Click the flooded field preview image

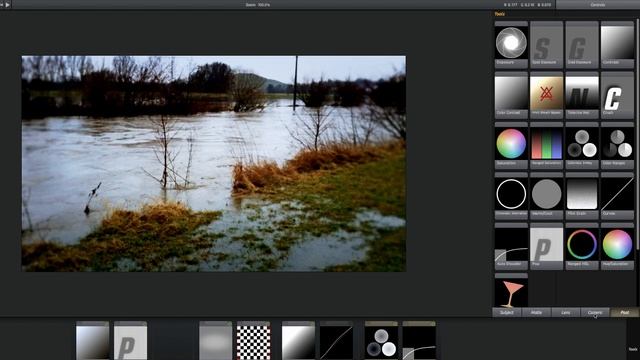pos(213,164)
